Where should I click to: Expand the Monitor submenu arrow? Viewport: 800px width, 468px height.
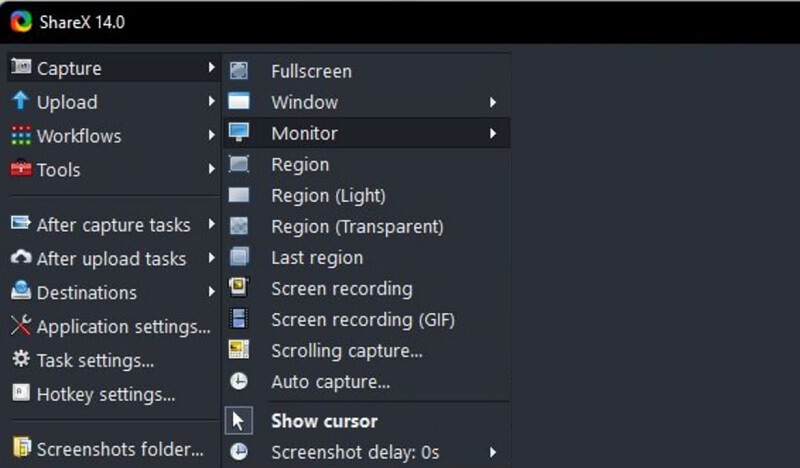point(493,133)
